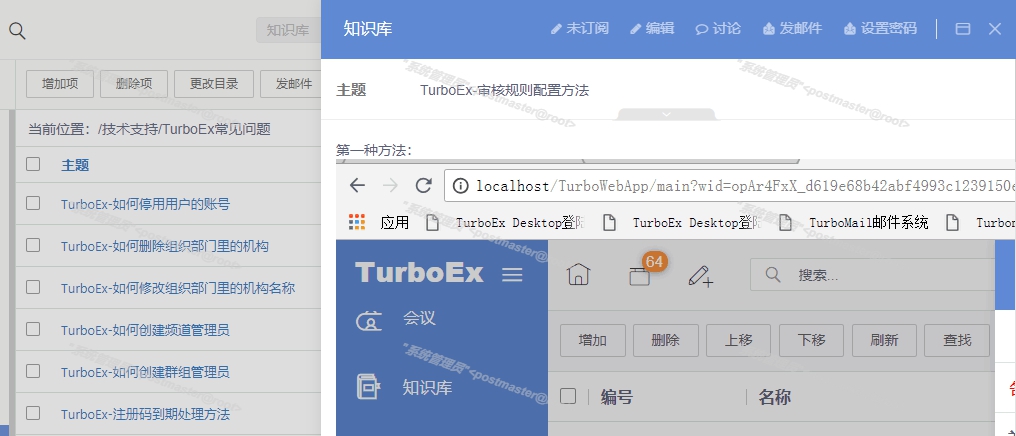
Task: Click 发邮件 in the blue header
Action: 792,29
